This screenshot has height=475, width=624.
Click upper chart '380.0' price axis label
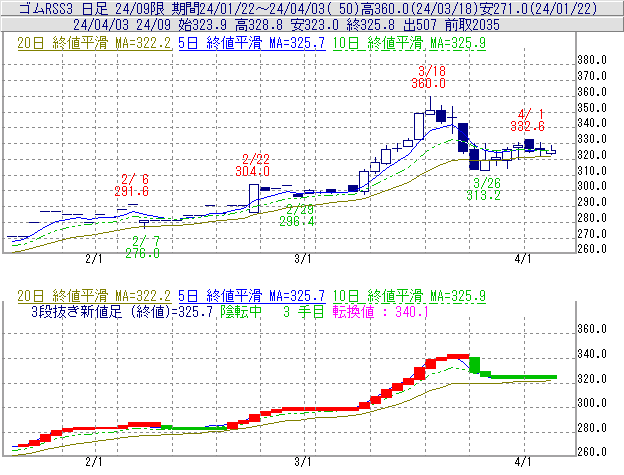tap(592, 60)
